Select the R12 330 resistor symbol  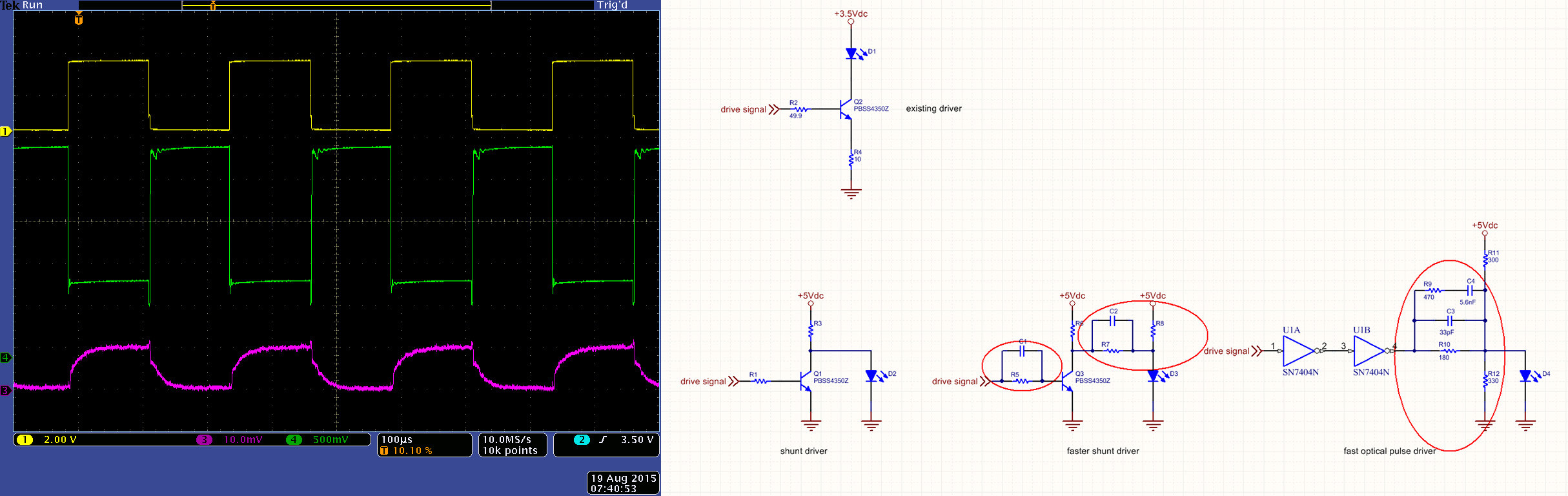1485,380
